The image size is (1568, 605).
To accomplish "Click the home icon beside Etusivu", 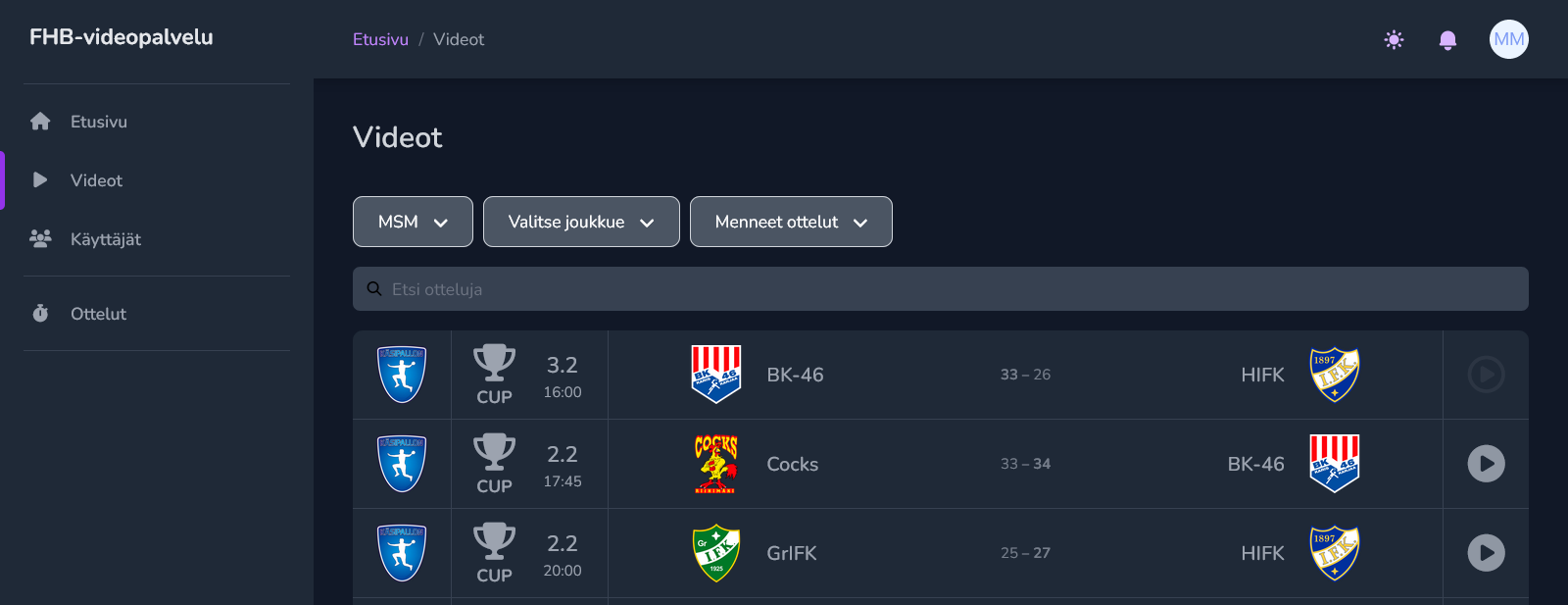I will coord(40,122).
